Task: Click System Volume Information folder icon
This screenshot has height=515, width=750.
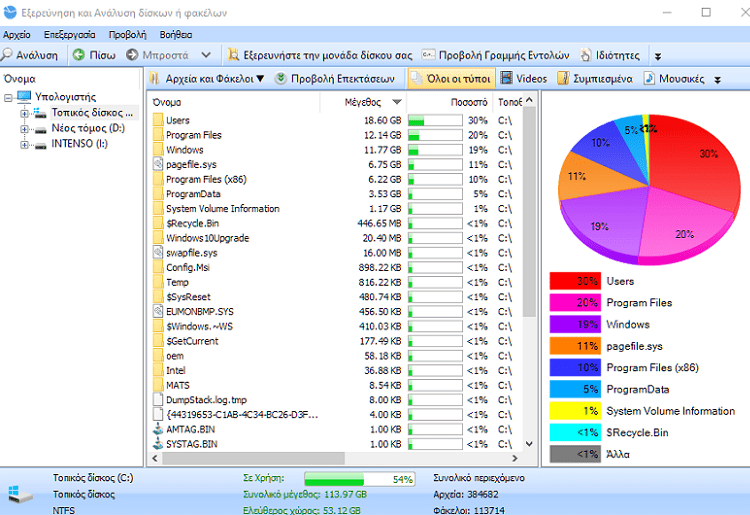Action: [158, 208]
